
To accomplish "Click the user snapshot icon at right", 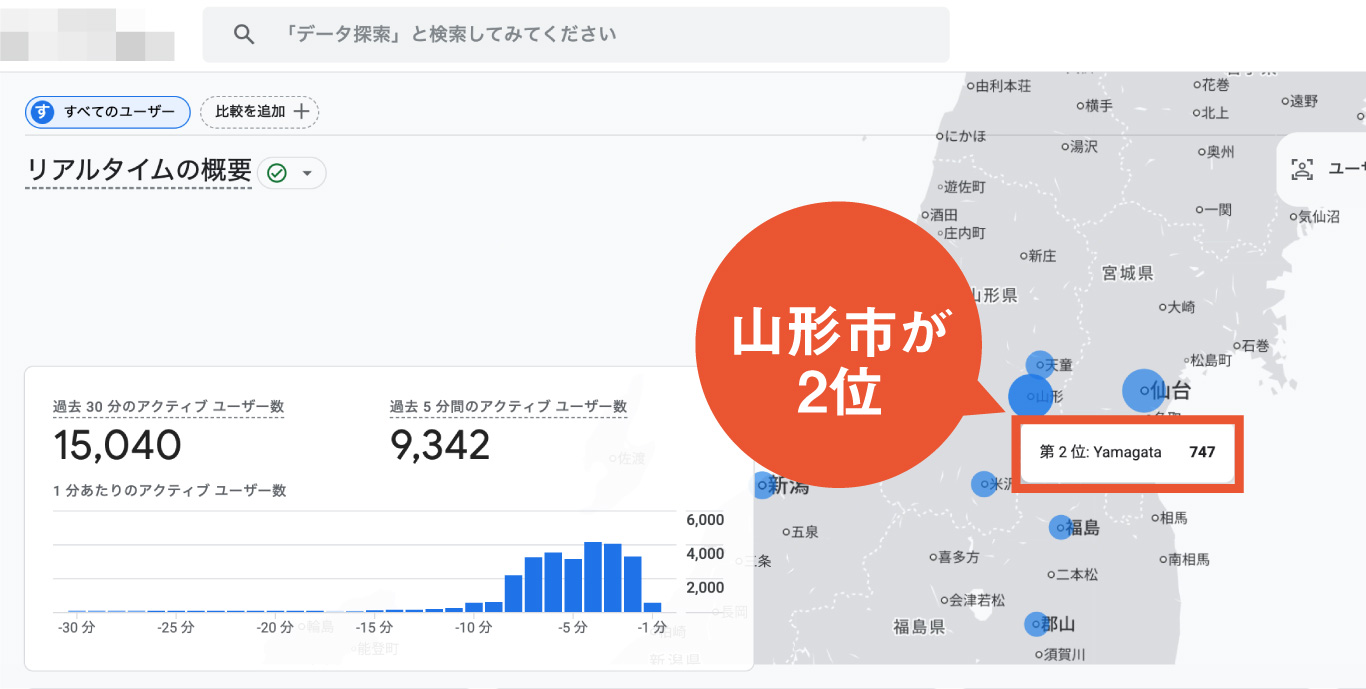I will pyautogui.click(x=1302, y=169).
